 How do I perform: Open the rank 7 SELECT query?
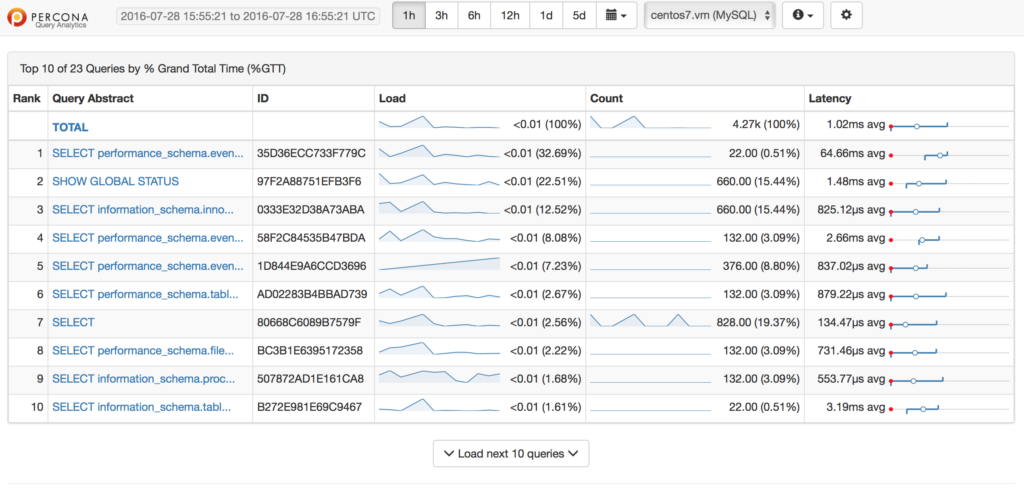(x=73, y=322)
